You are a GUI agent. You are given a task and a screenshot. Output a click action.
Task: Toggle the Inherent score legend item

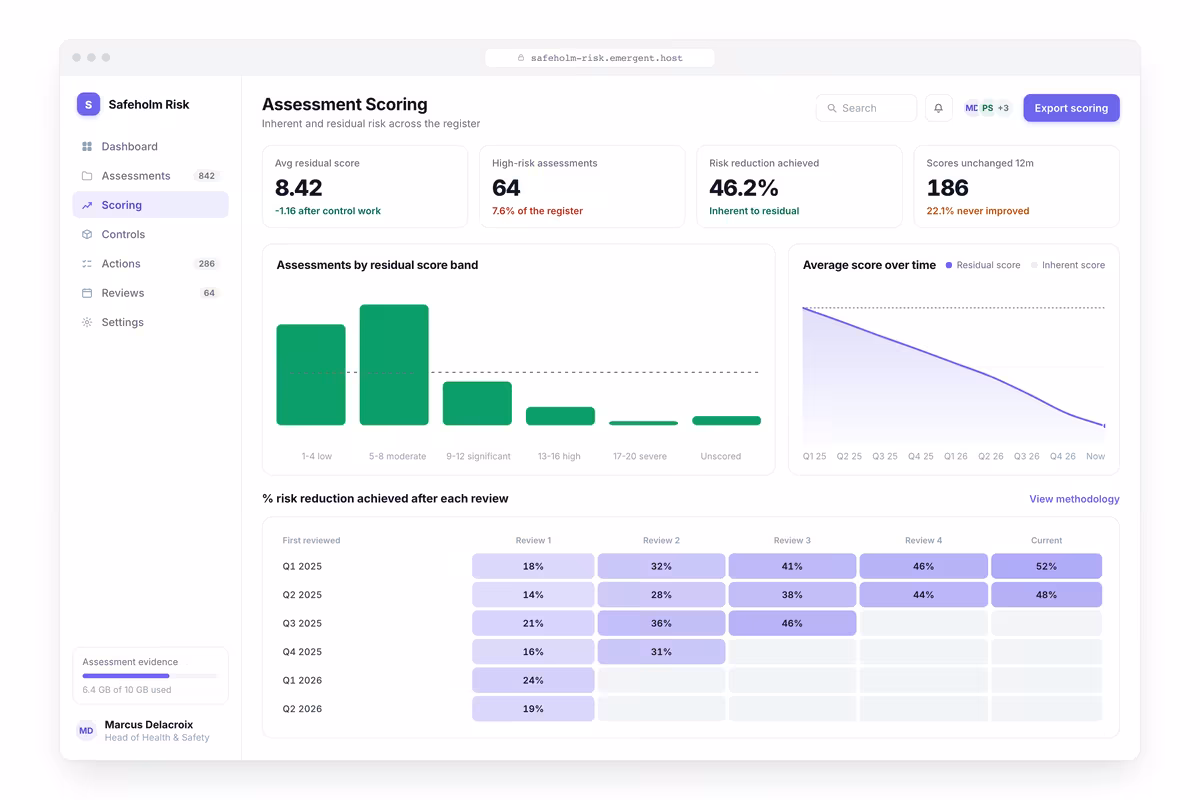click(1068, 265)
